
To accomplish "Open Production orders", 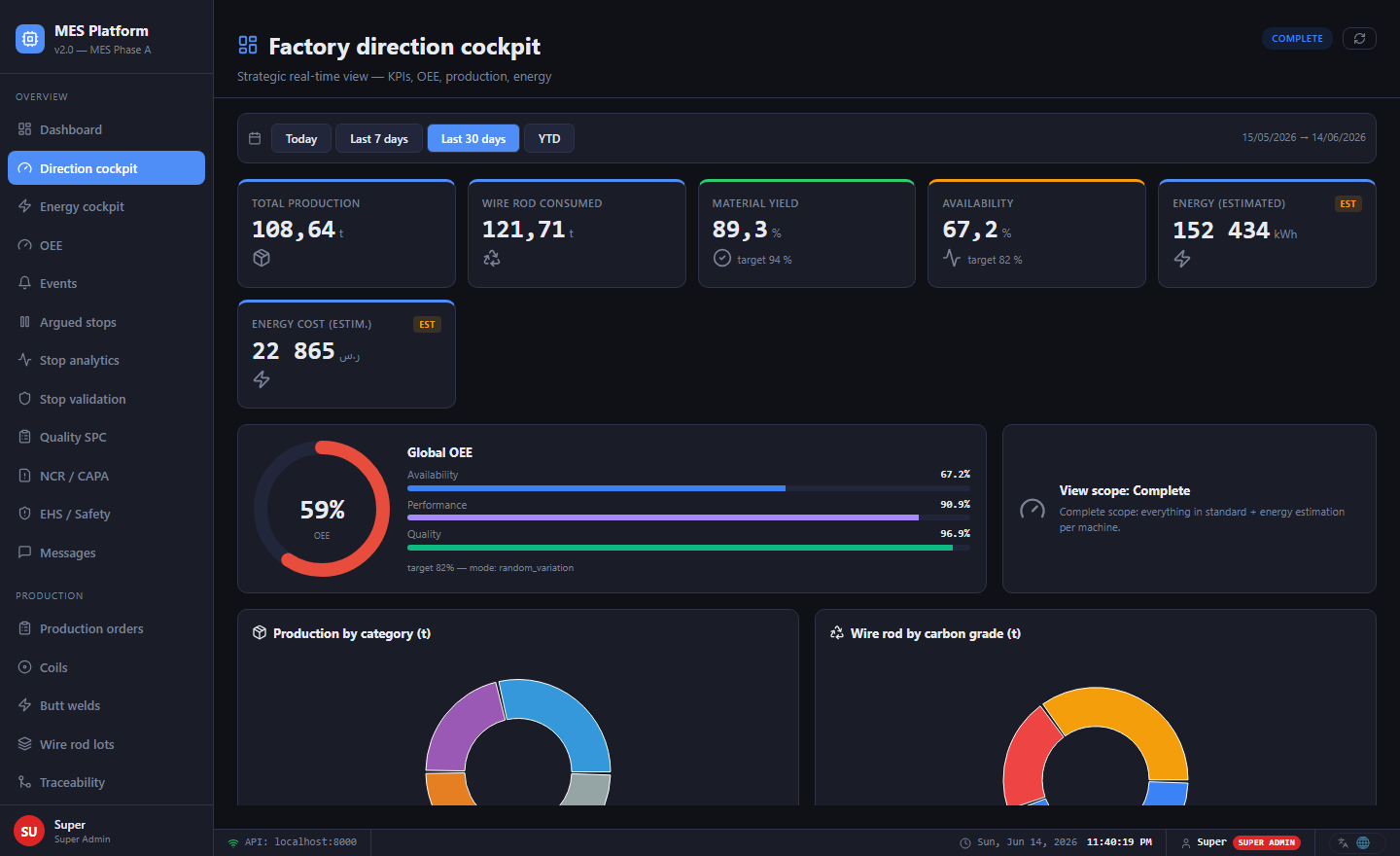I will [106, 628].
